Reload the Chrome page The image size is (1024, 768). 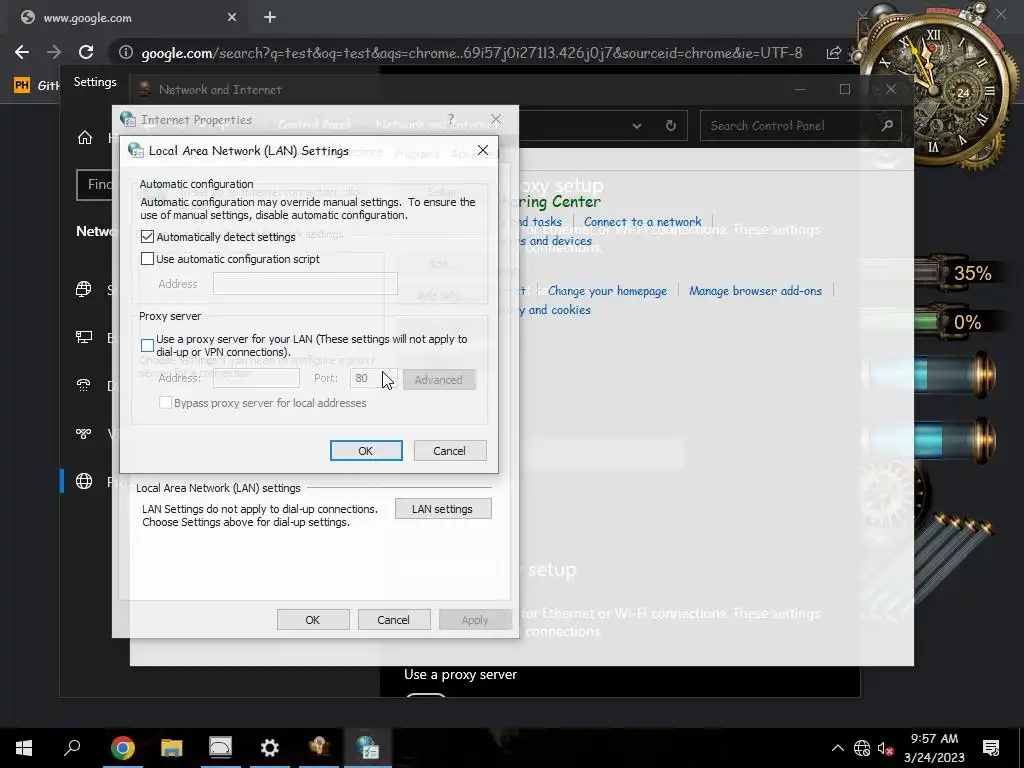pos(86,52)
